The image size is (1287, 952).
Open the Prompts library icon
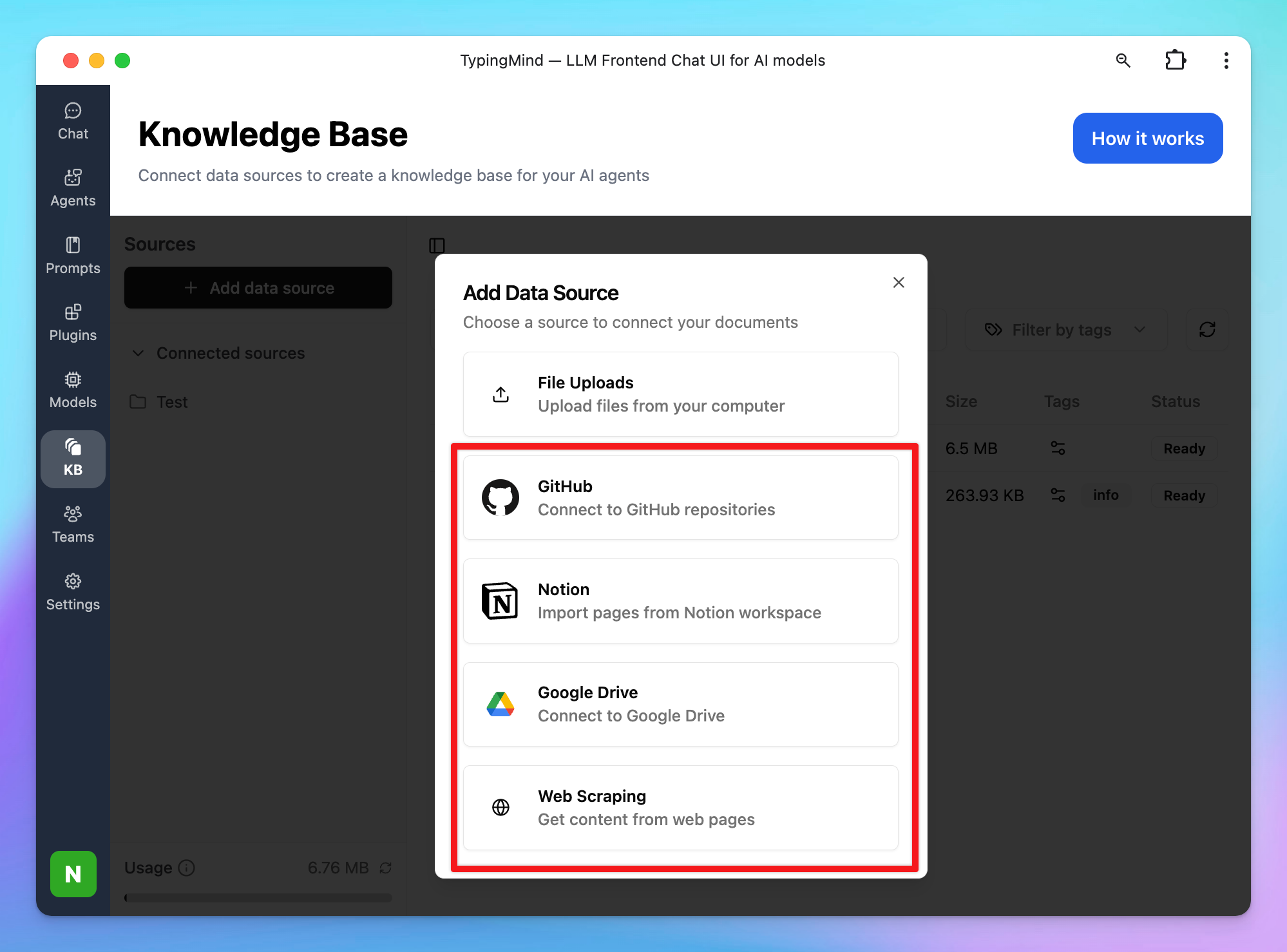pos(73,255)
